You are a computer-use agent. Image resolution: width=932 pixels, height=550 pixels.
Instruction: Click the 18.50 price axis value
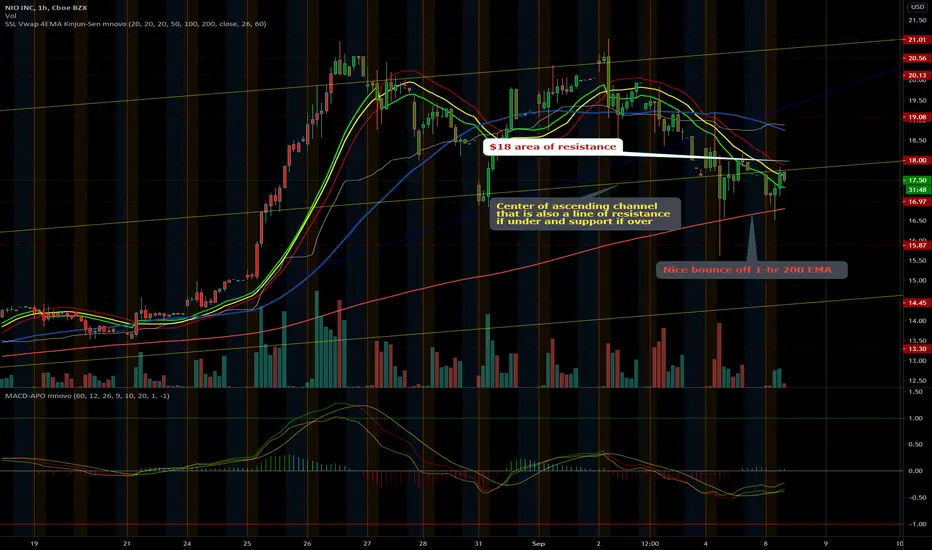point(918,141)
